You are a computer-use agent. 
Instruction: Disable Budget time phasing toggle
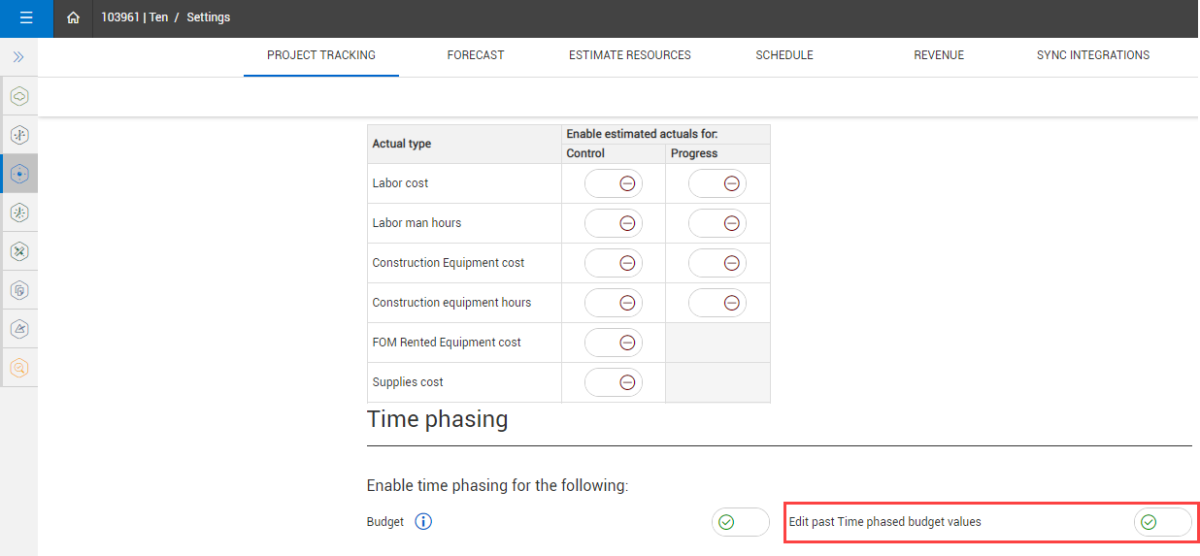pos(740,522)
